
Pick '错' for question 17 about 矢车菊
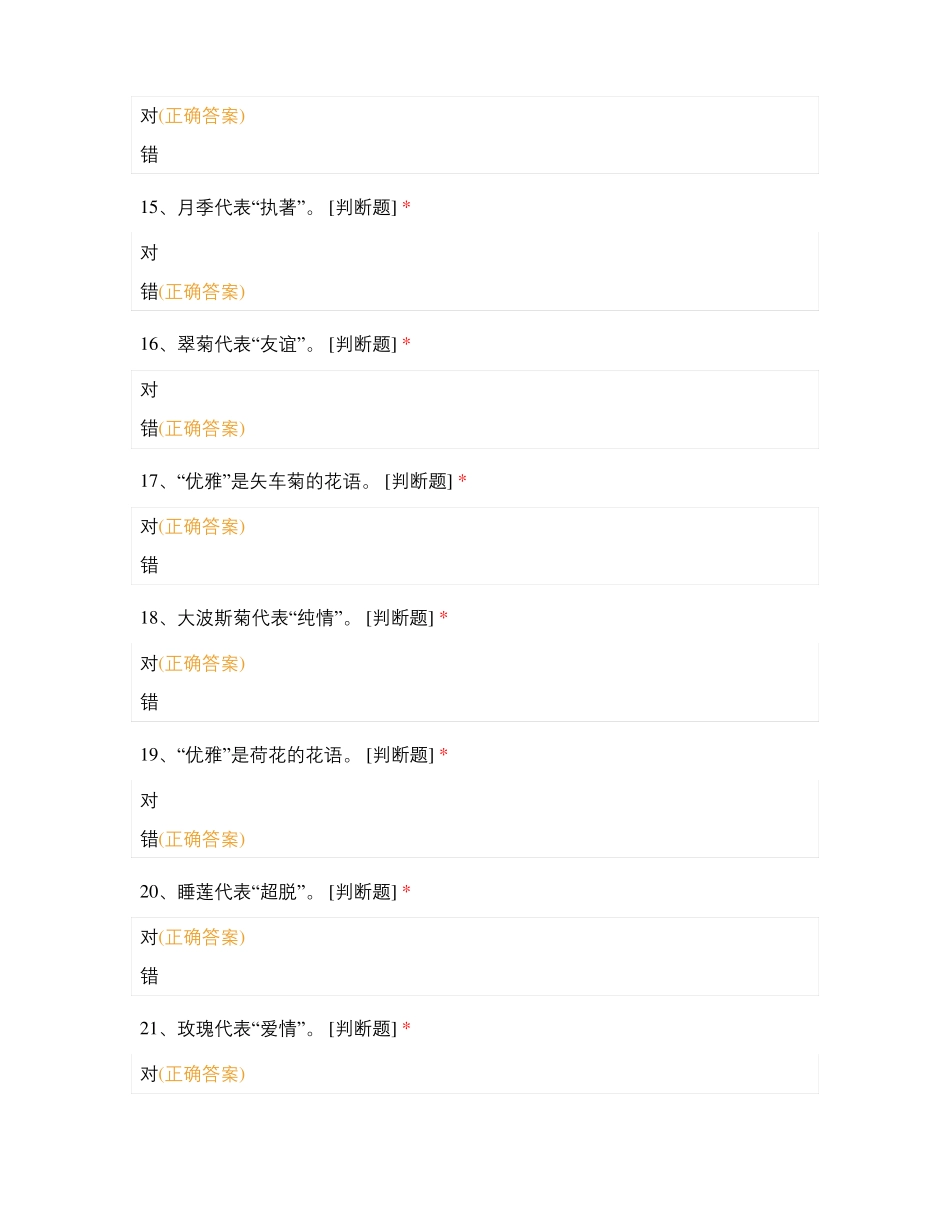point(149,565)
